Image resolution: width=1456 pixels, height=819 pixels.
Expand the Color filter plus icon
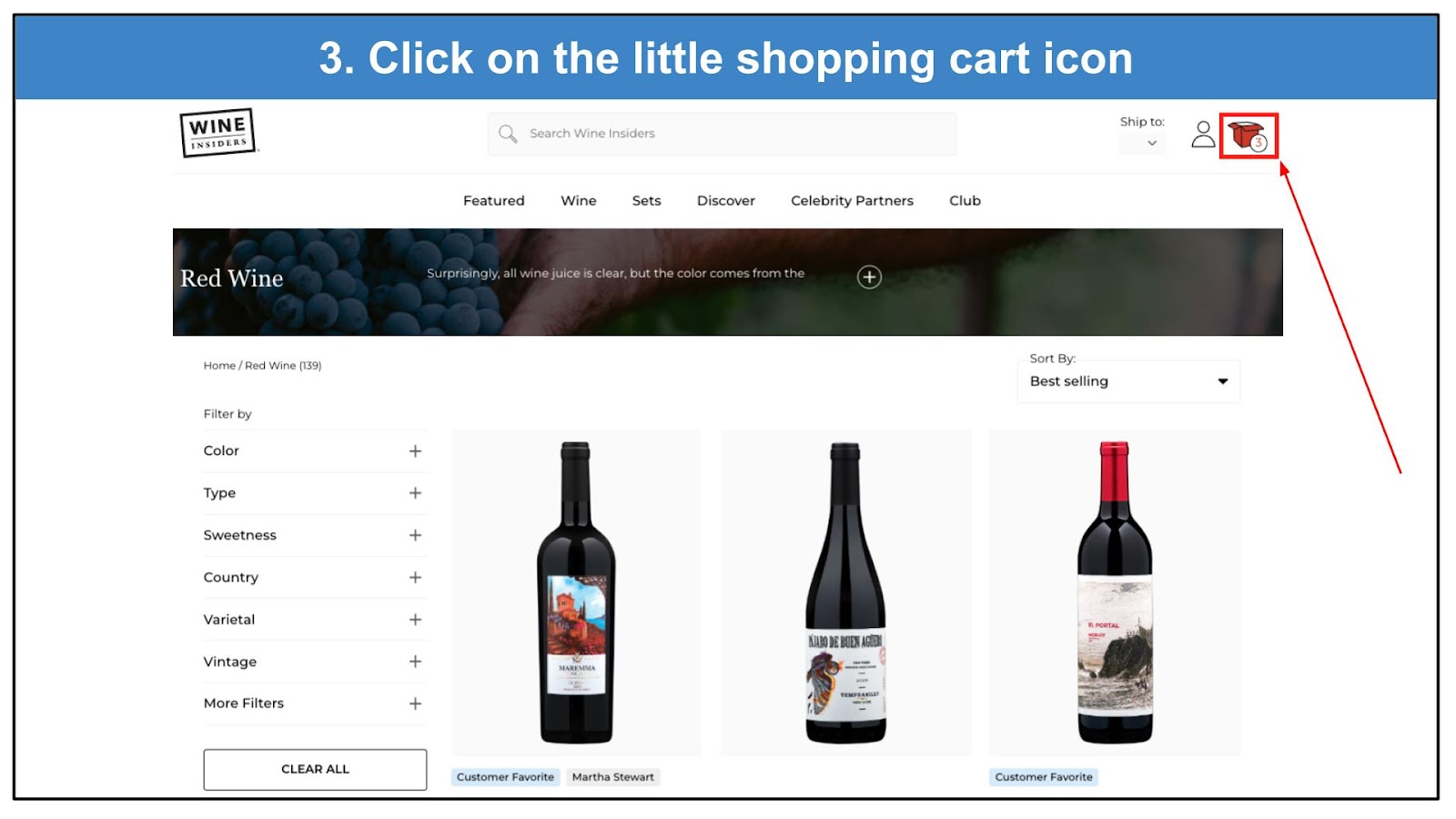pos(415,451)
